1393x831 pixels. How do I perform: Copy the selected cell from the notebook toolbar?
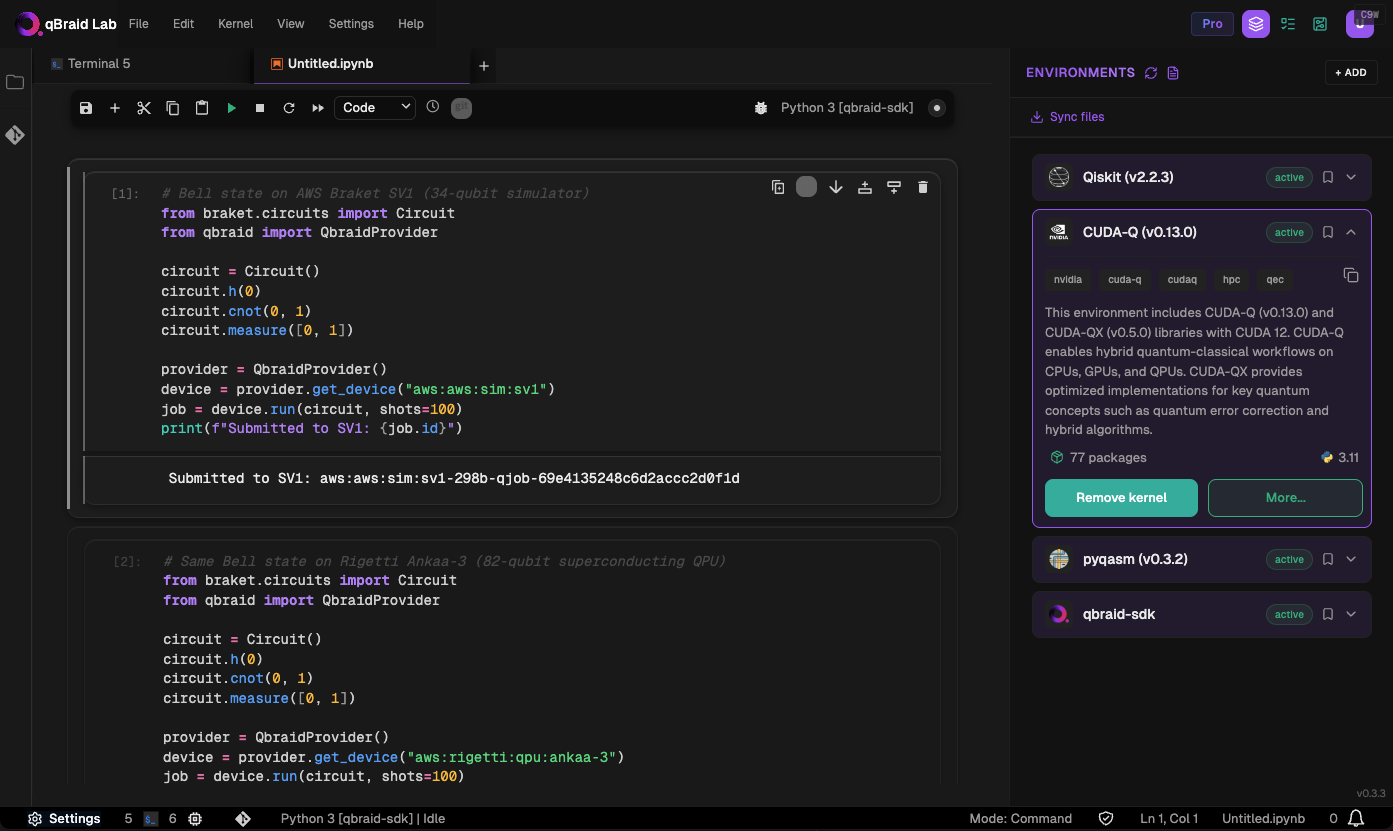[173, 108]
